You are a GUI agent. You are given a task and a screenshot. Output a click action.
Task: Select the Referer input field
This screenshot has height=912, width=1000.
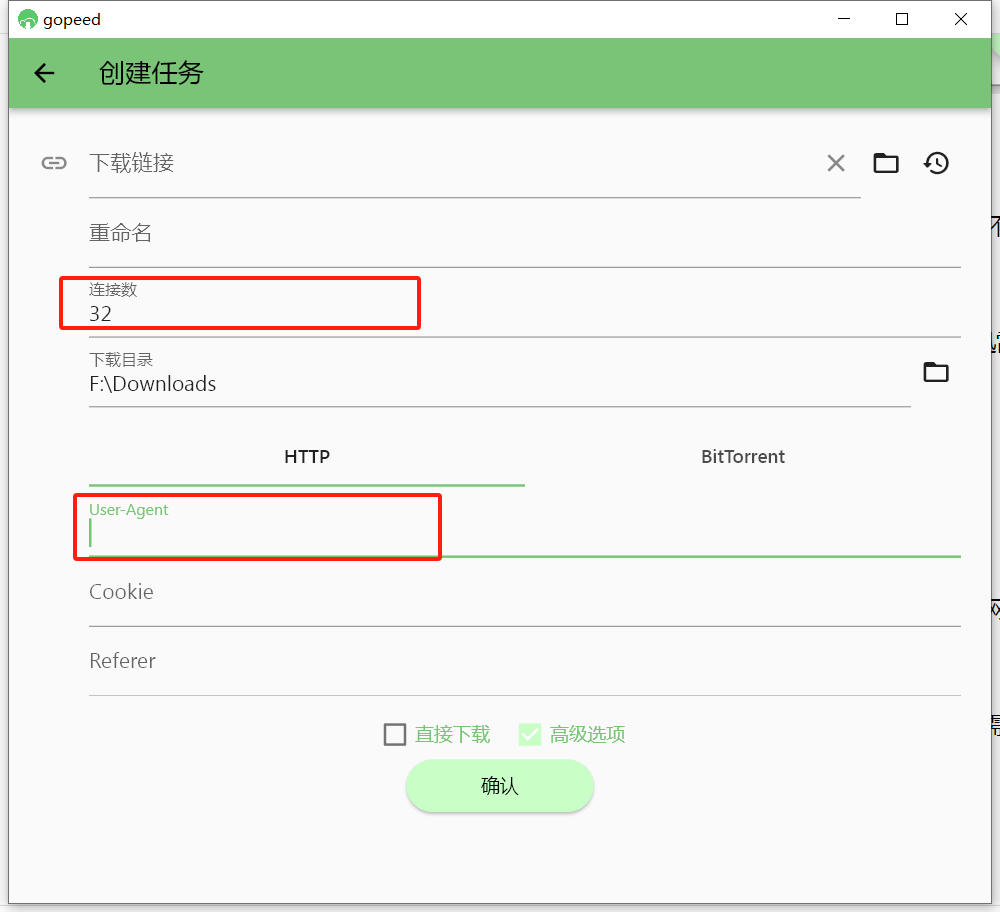click(300, 661)
